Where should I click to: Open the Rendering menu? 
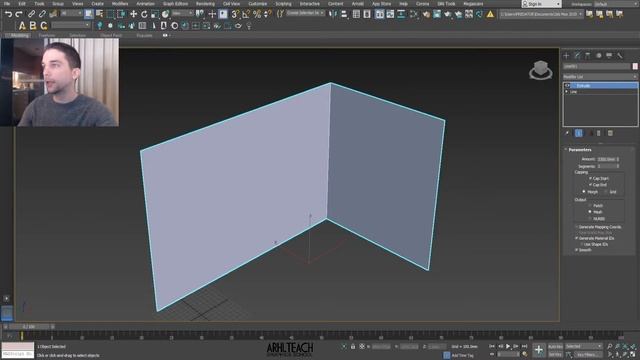tap(205, 4)
